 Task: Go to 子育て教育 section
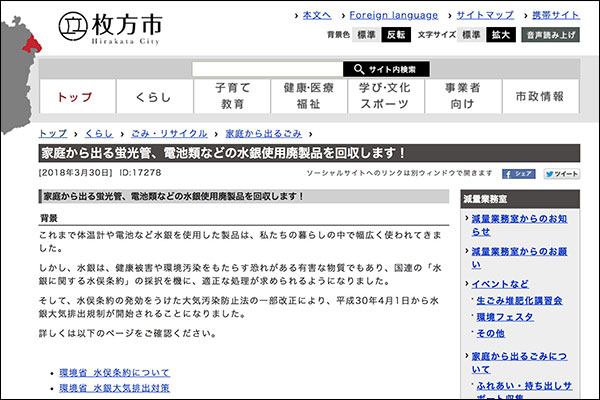click(233, 96)
